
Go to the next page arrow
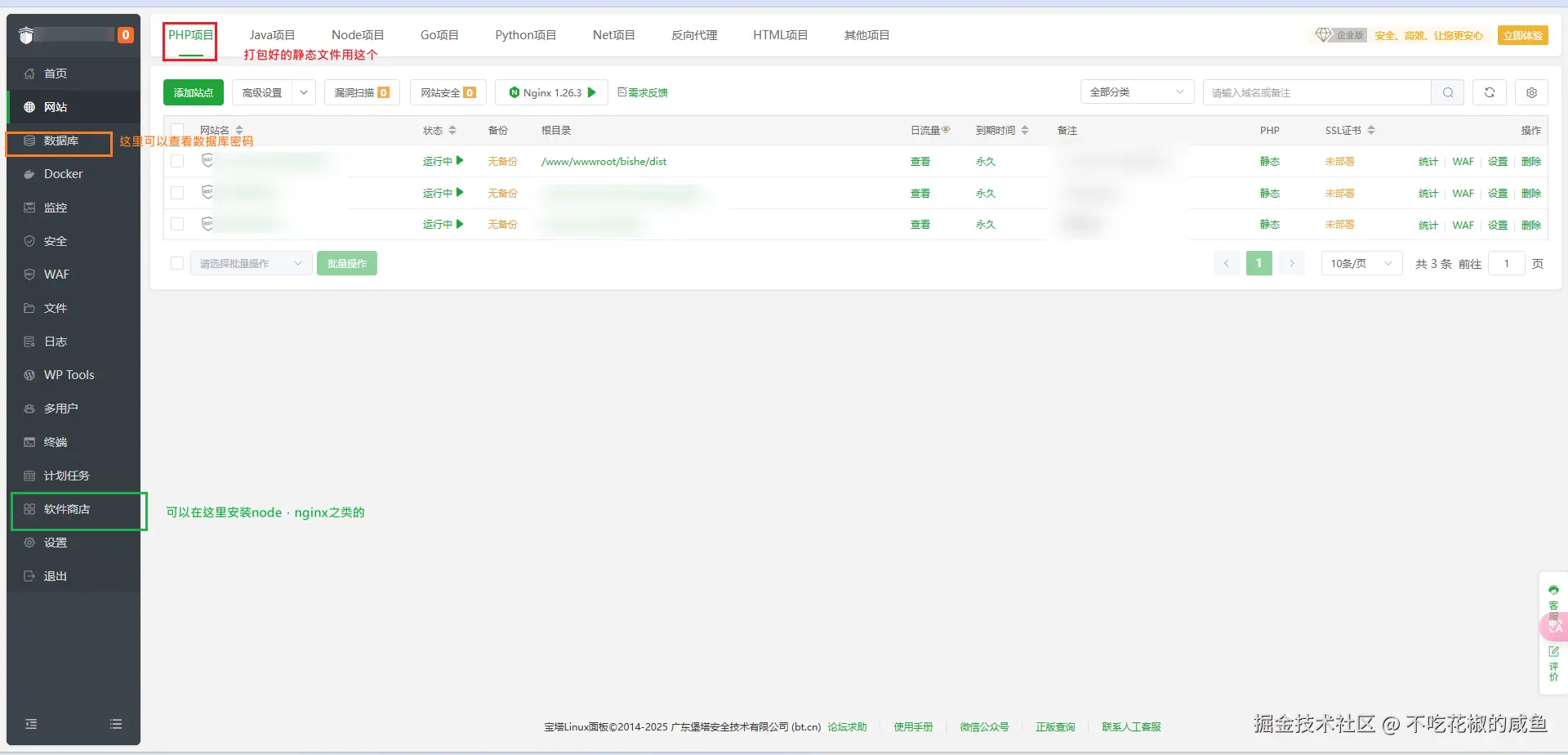(x=1292, y=263)
